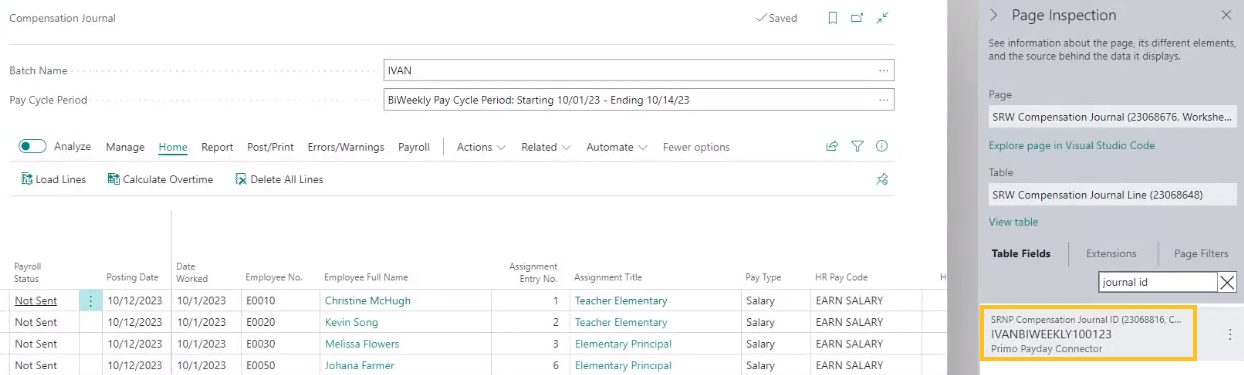Open row menu for Christine McHugh
The width and height of the screenshot is (1244, 375).
coord(90,300)
